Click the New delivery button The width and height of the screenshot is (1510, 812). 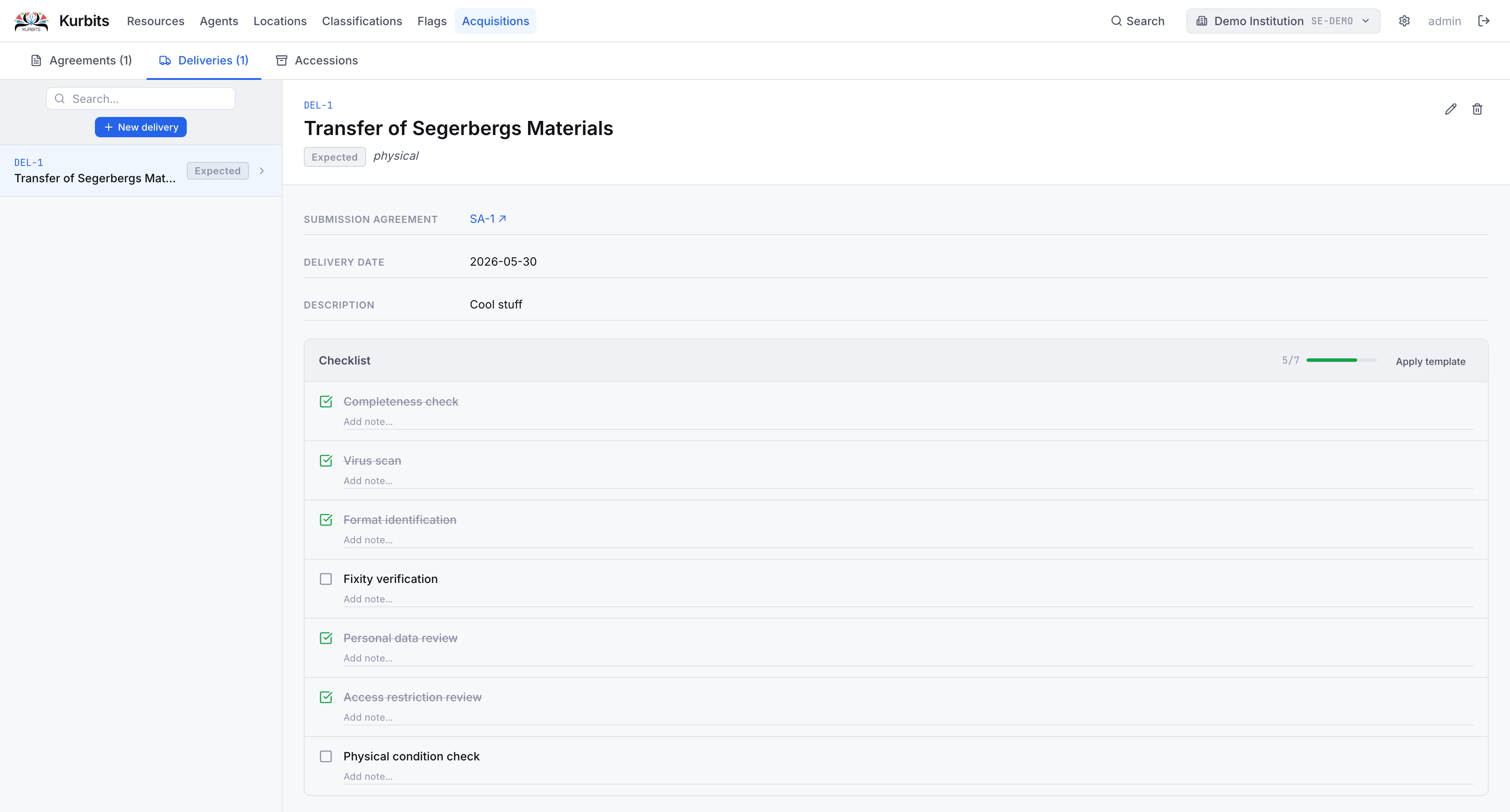click(141, 127)
